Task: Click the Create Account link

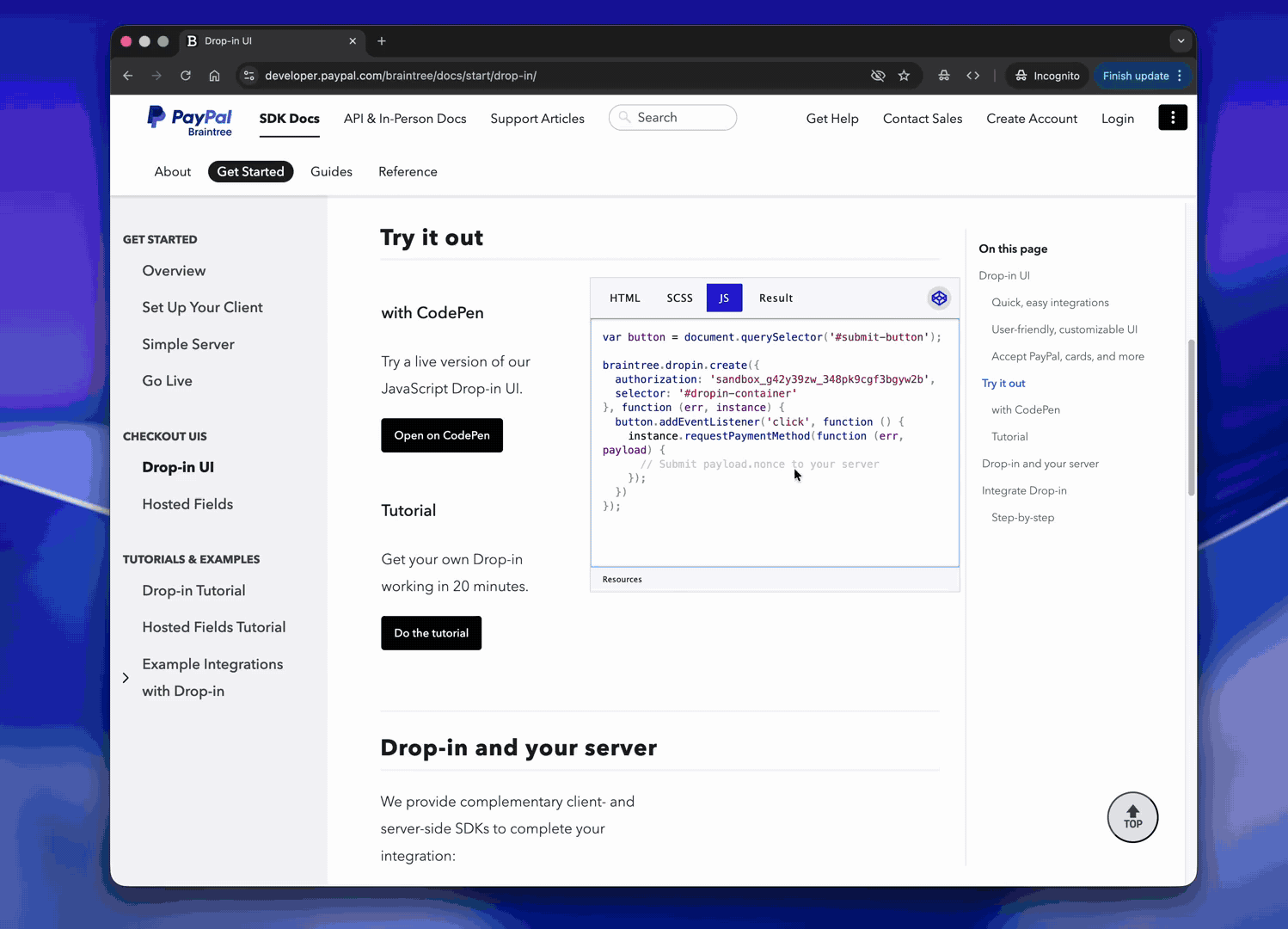Action: (x=1032, y=119)
